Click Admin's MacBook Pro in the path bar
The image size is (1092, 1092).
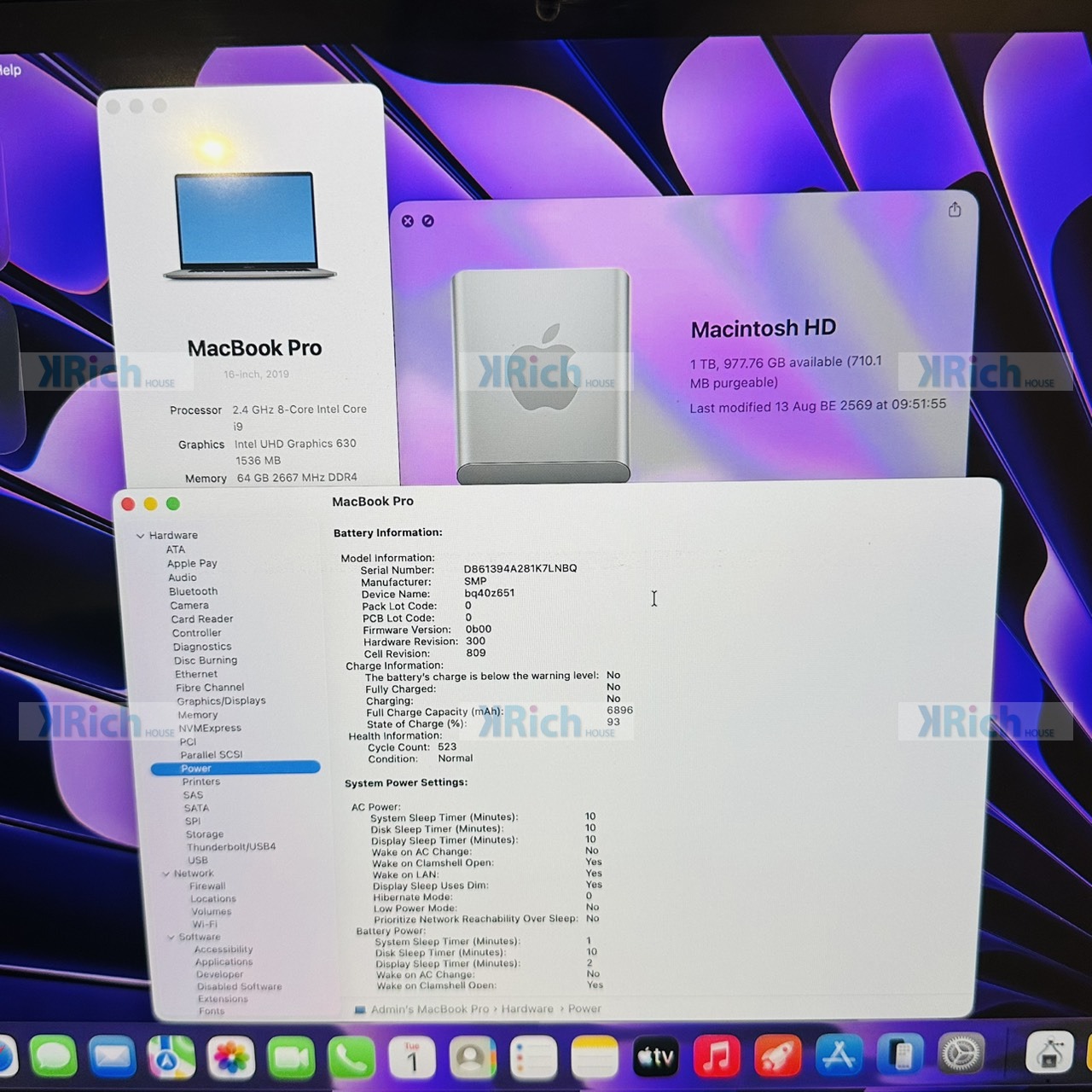coord(430,1009)
